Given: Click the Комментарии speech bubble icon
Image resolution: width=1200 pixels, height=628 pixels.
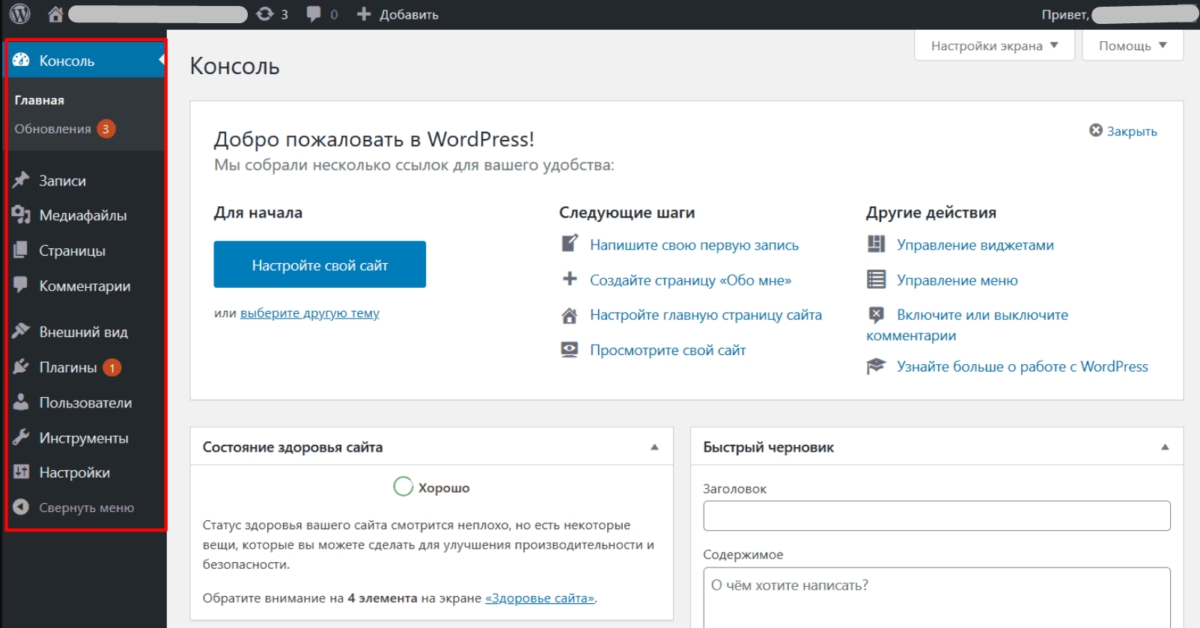Looking at the screenshot, I should 21,285.
